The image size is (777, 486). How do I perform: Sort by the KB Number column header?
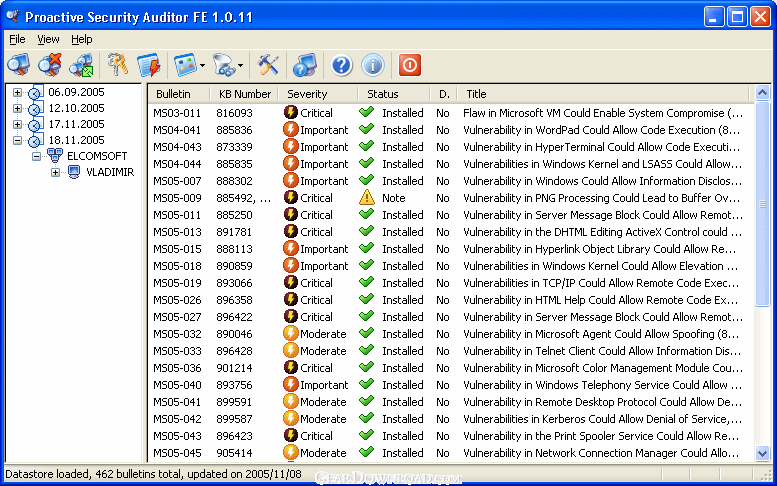coord(244,94)
